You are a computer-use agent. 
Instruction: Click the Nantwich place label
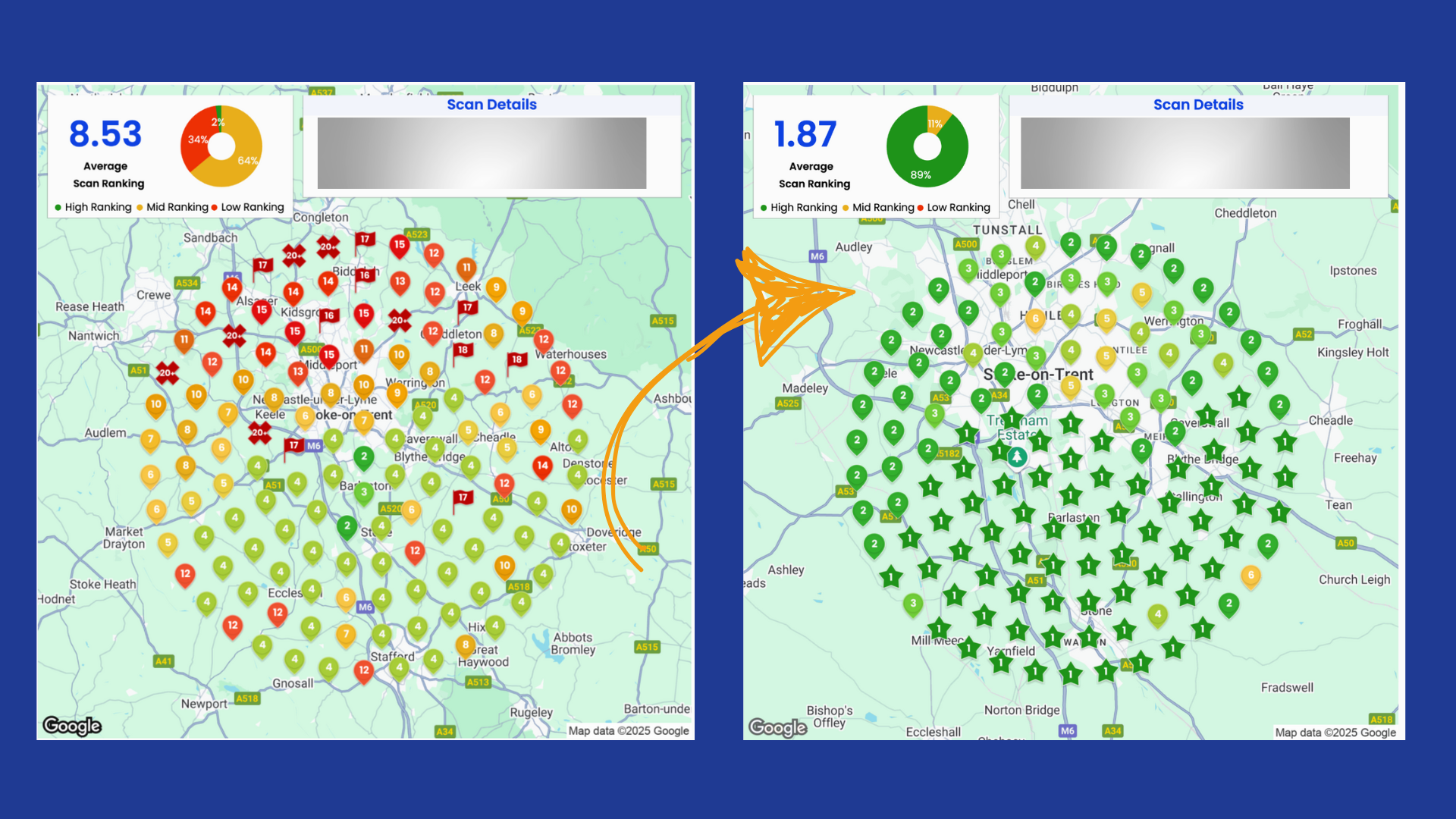coord(93,335)
